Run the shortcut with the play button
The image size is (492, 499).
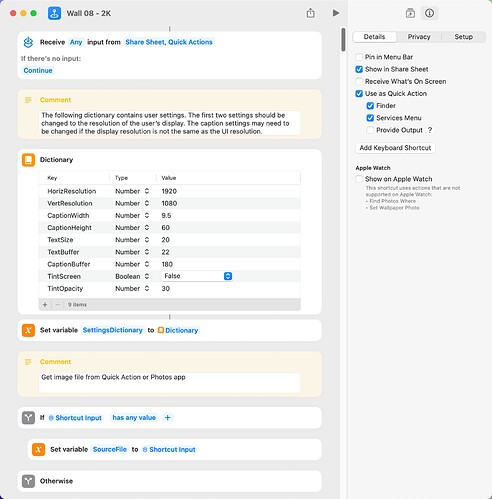coord(336,13)
